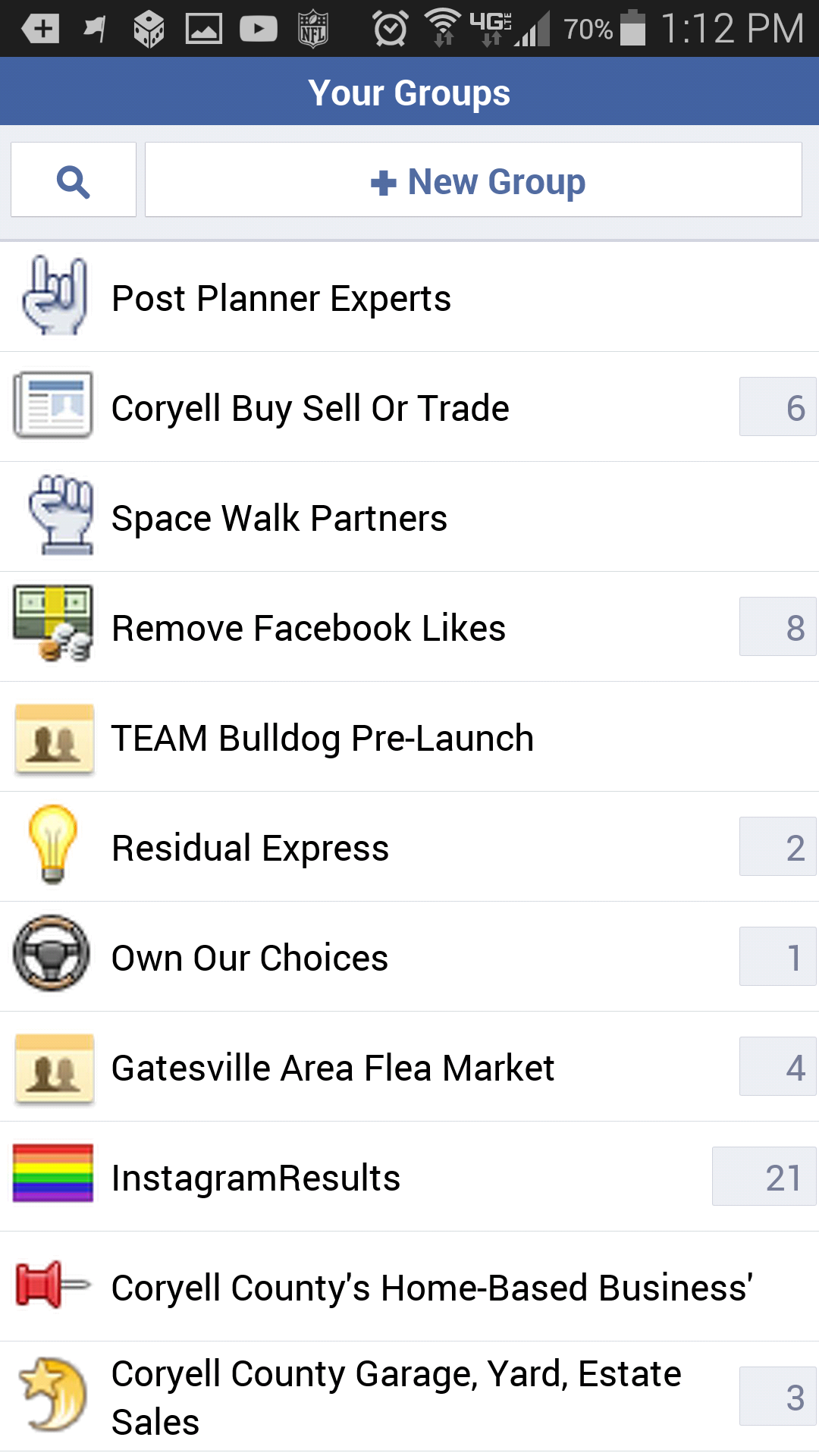Tap the Your Groups title bar

point(409,91)
